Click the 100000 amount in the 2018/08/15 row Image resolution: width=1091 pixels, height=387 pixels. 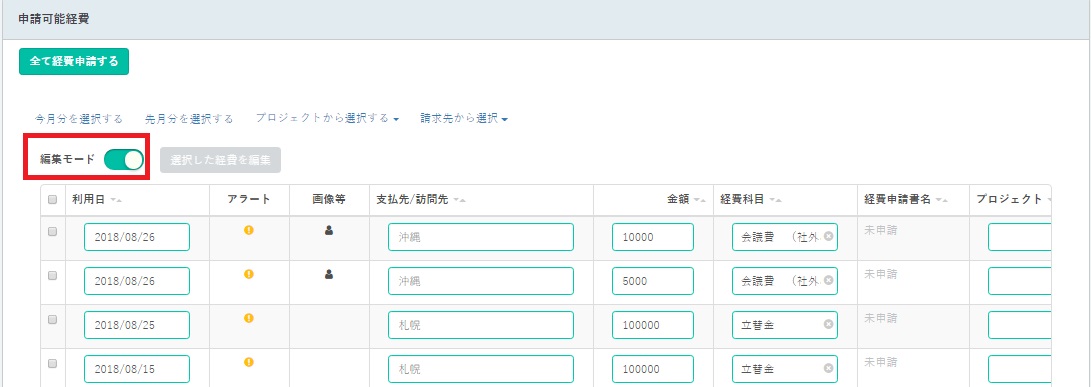653,368
